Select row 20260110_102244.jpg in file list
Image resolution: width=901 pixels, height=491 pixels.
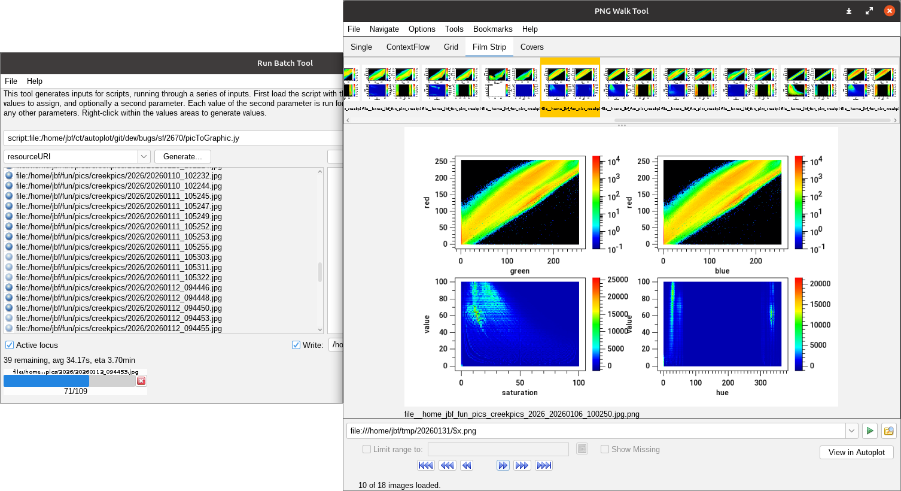click(x=118, y=186)
